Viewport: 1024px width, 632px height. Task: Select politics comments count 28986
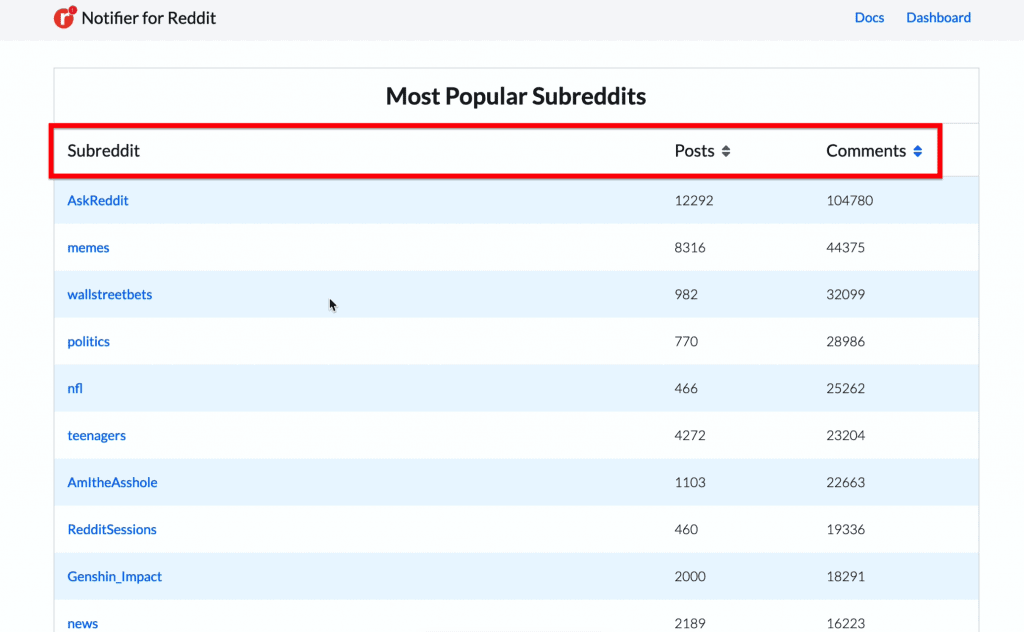(x=846, y=341)
